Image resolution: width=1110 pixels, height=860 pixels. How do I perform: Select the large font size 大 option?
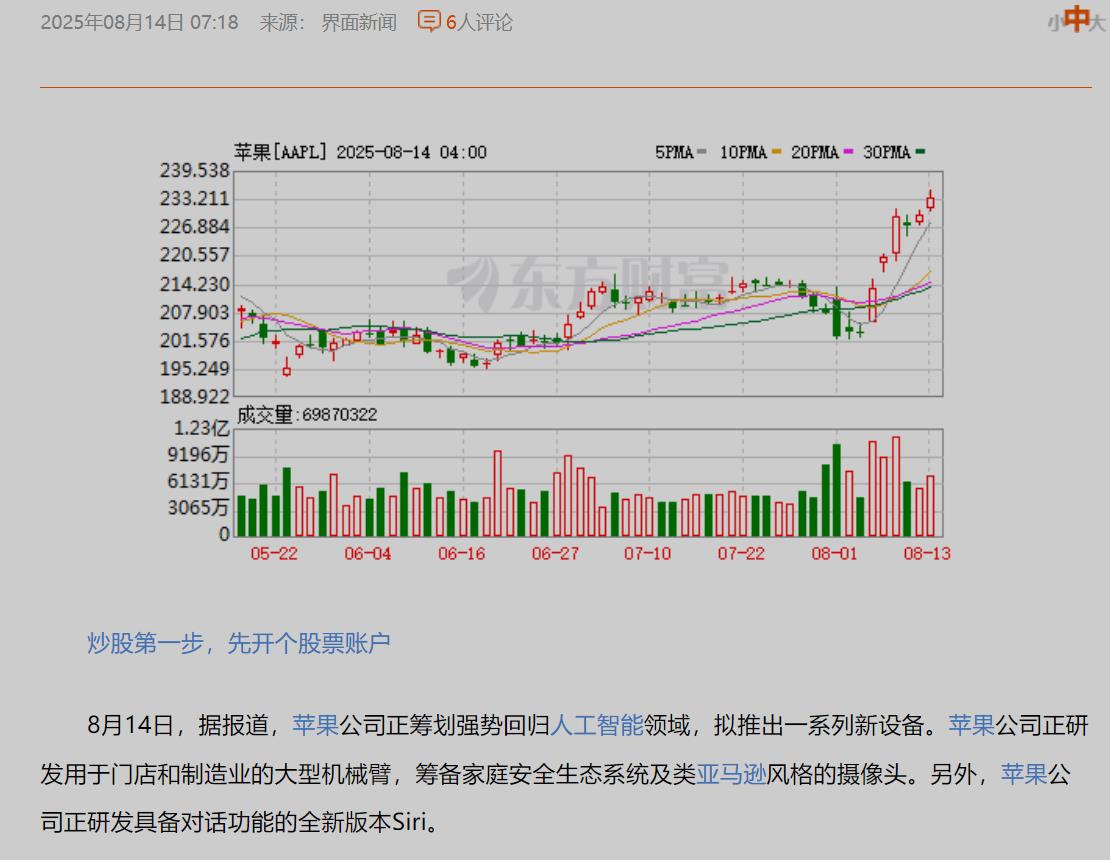pyautogui.click(x=1097, y=23)
